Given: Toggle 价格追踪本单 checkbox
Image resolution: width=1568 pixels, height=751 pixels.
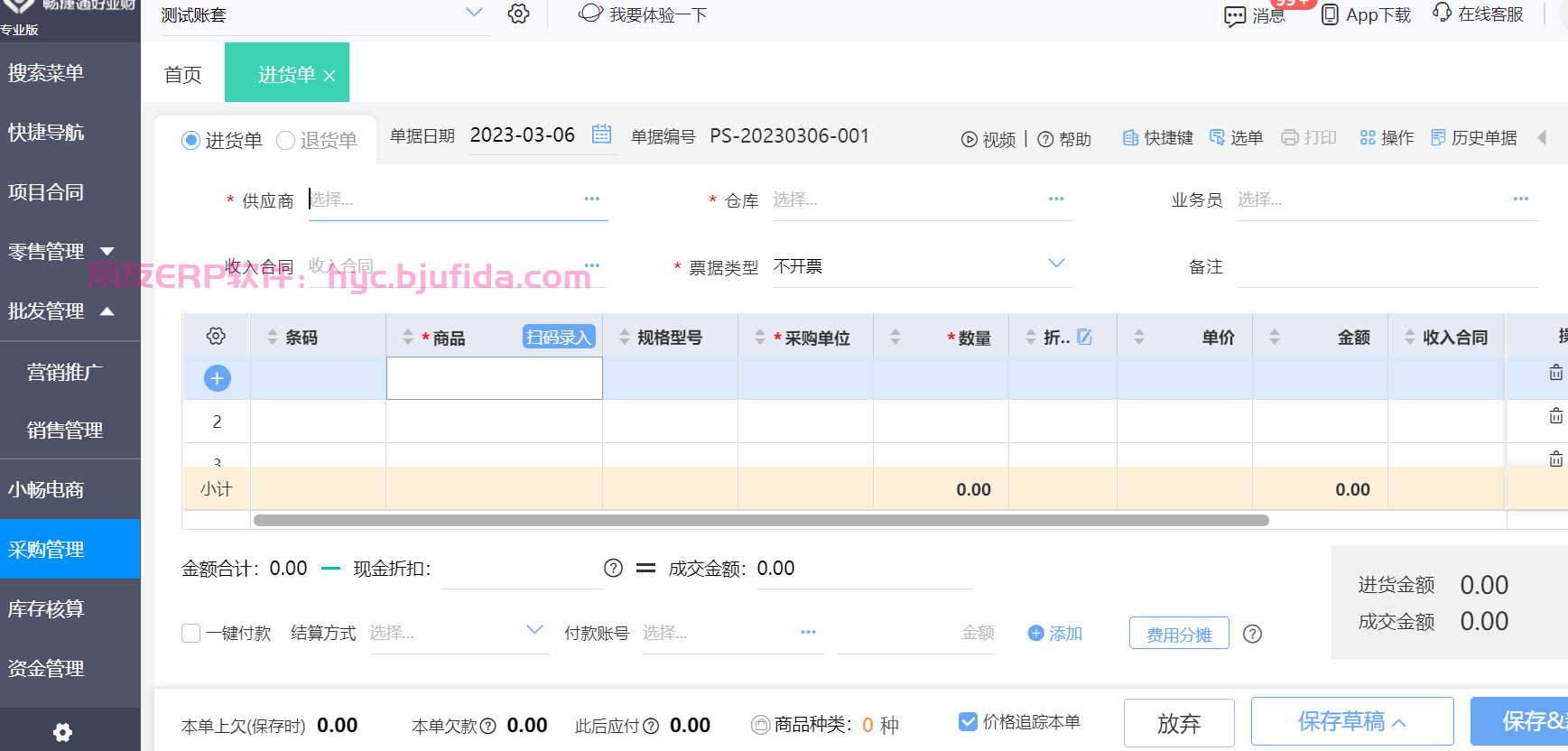Looking at the screenshot, I should tap(968, 721).
